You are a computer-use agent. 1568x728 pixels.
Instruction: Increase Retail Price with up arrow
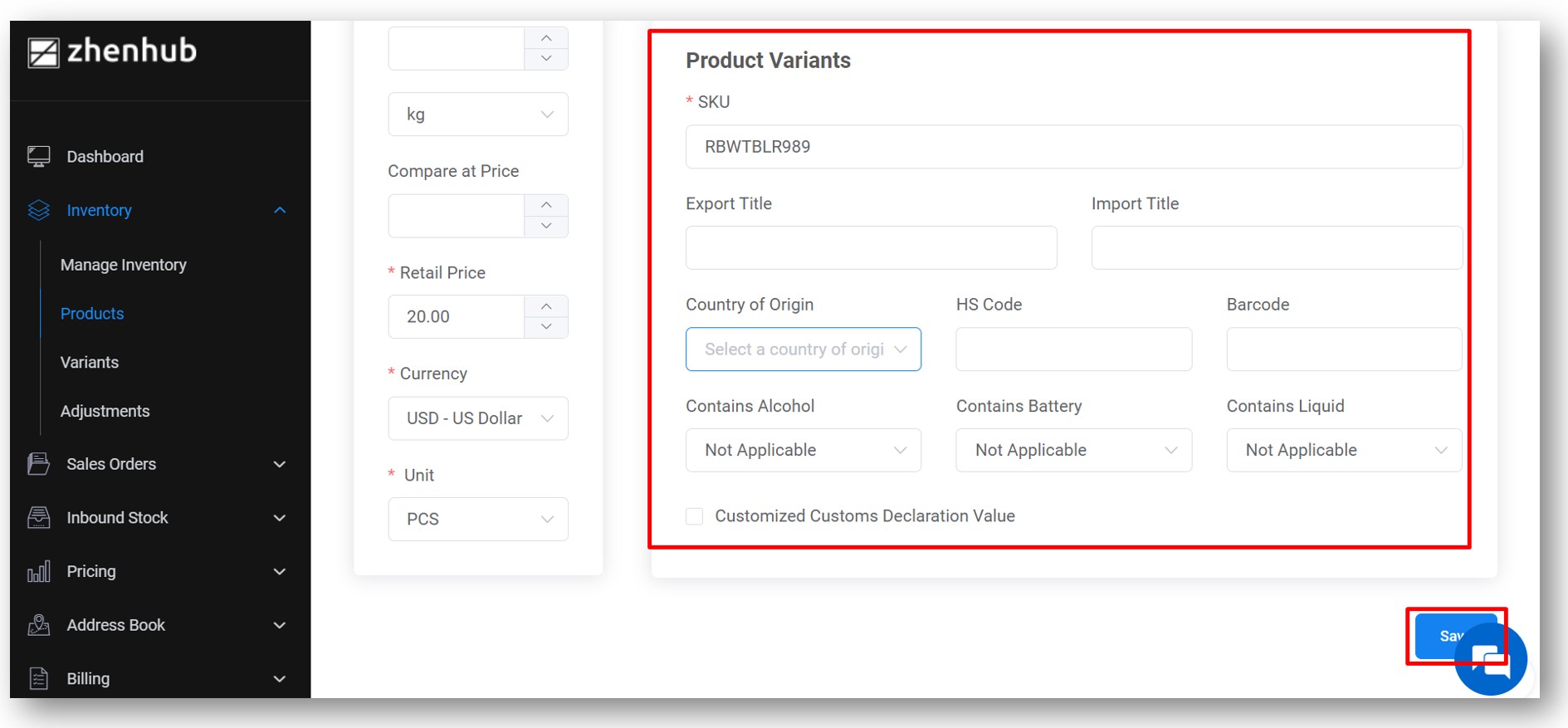(x=546, y=306)
